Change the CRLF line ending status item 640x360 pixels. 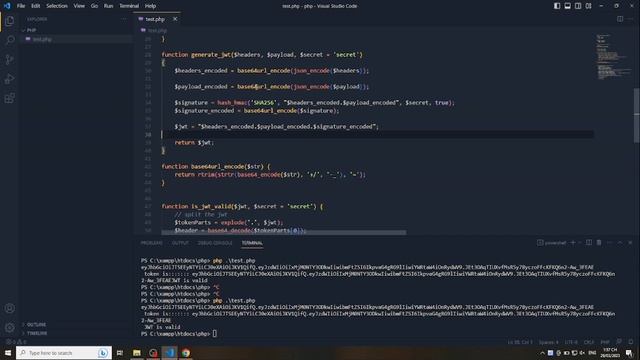[589, 342]
